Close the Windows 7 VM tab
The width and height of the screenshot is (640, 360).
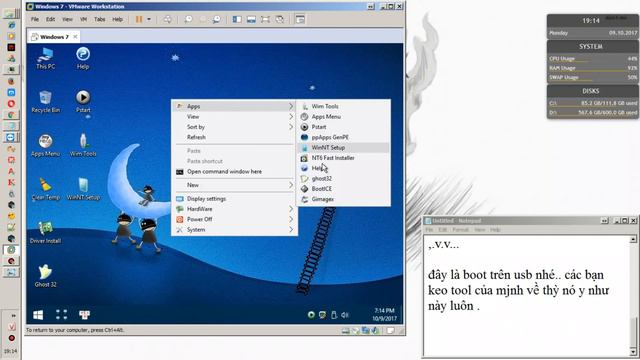pos(75,37)
